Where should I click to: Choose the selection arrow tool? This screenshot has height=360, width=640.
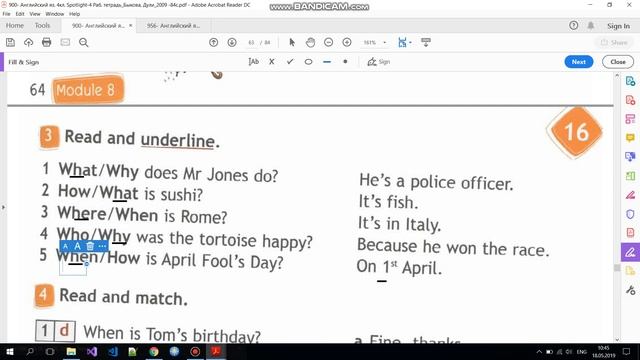coord(292,42)
